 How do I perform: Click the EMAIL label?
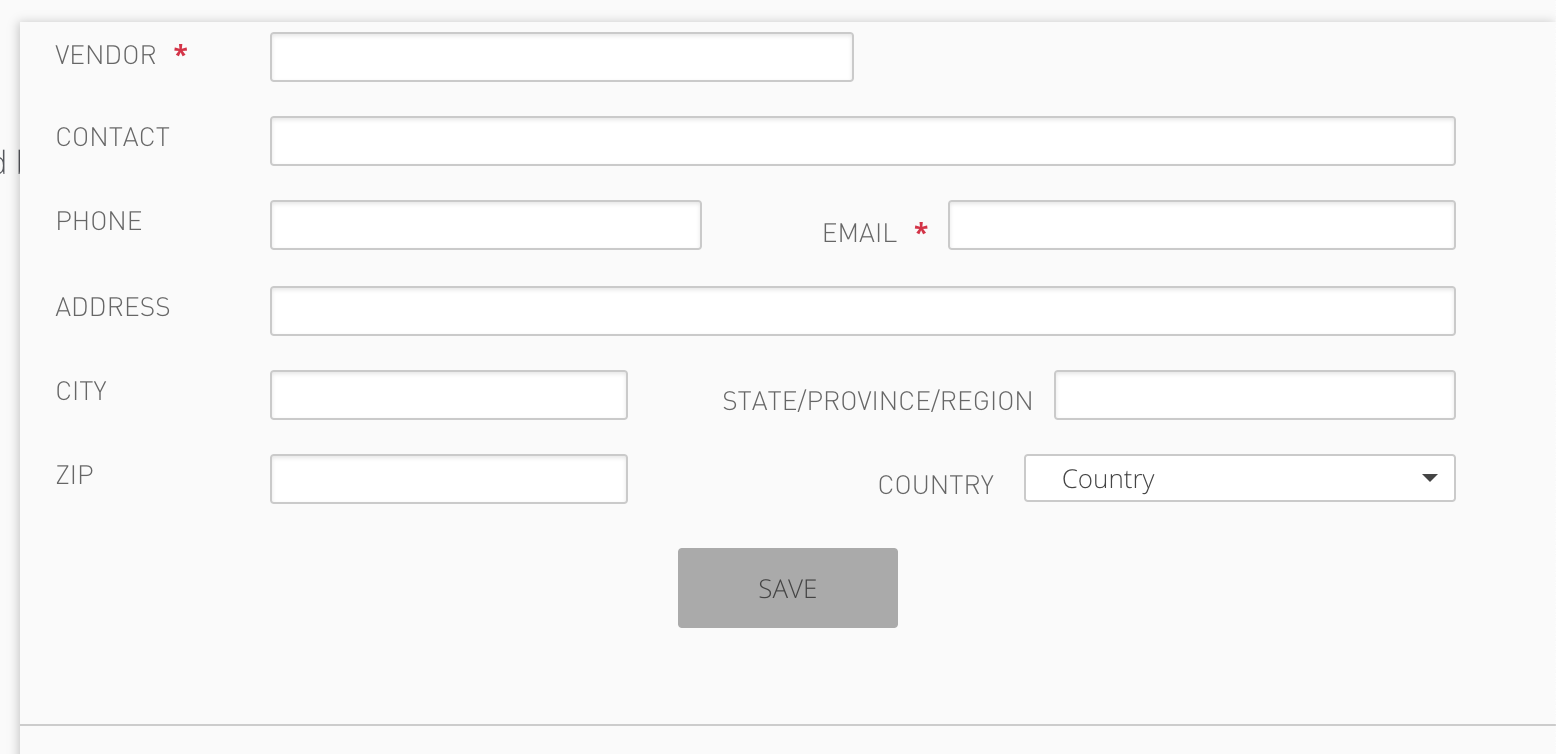pyautogui.click(x=859, y=233)
